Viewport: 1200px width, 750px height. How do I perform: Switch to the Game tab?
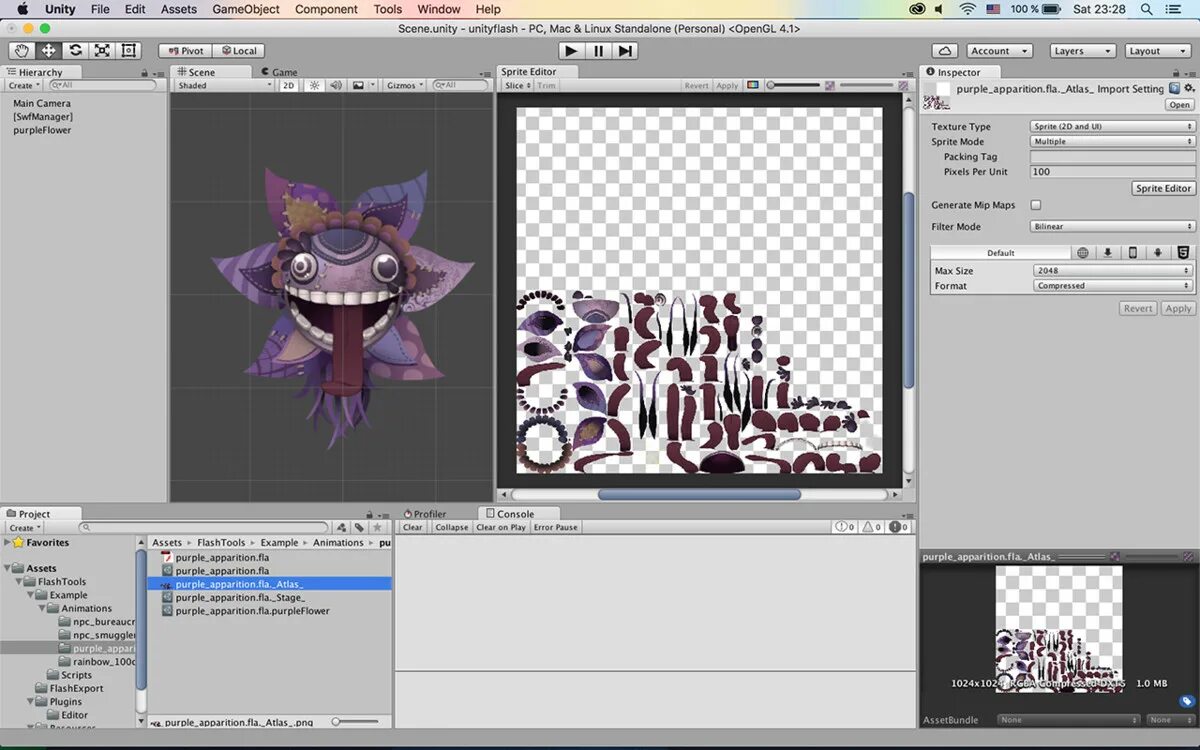(x=279, y=72)
